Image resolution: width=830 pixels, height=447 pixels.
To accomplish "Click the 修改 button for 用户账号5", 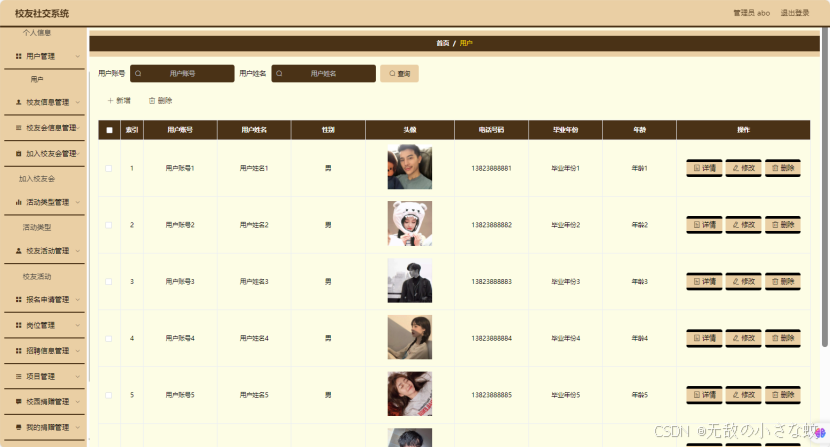I will [x=743, y=395].
